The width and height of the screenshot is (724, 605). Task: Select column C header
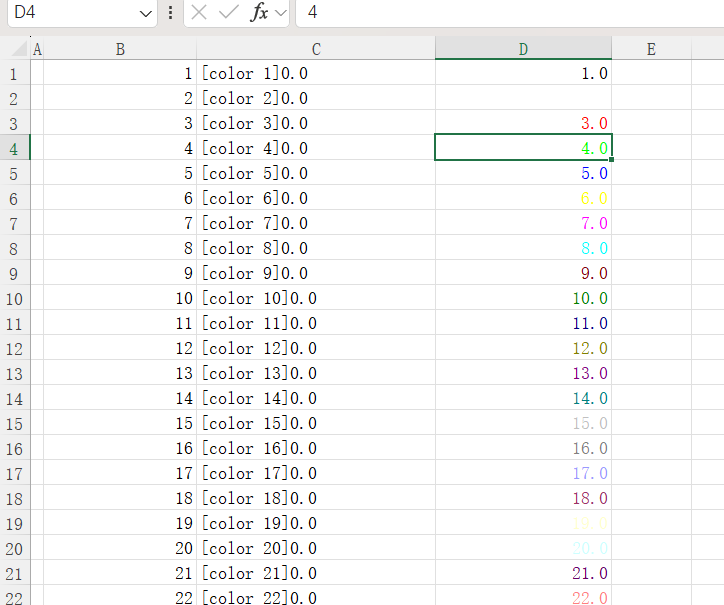point(316,49)
